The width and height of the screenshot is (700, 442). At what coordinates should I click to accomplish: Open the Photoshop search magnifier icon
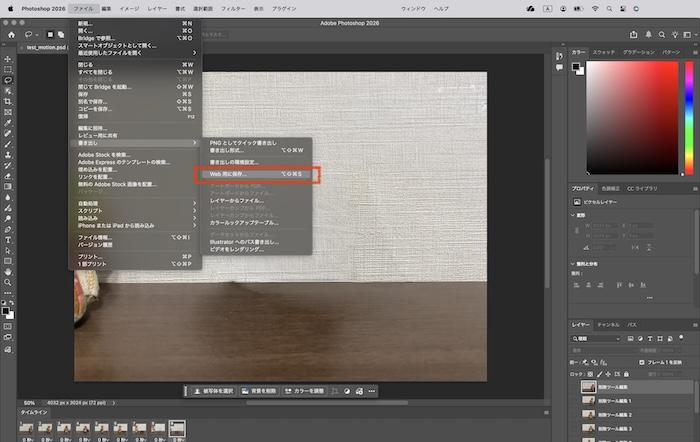pos(662,35)
